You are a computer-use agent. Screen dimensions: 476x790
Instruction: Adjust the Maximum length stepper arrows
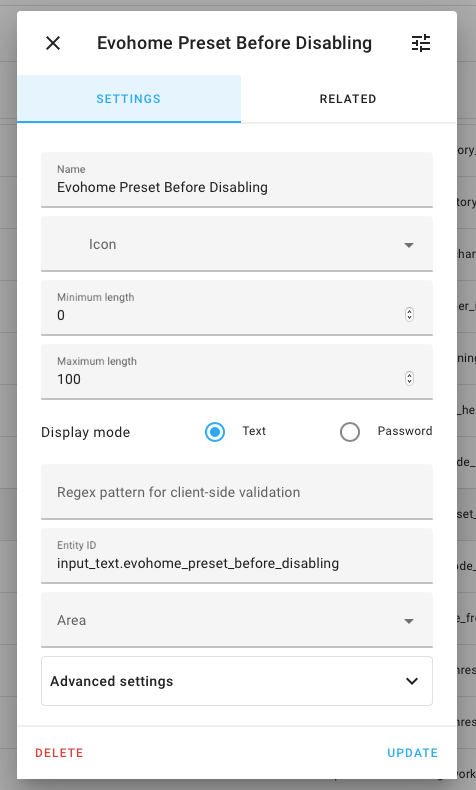[410, 378]
